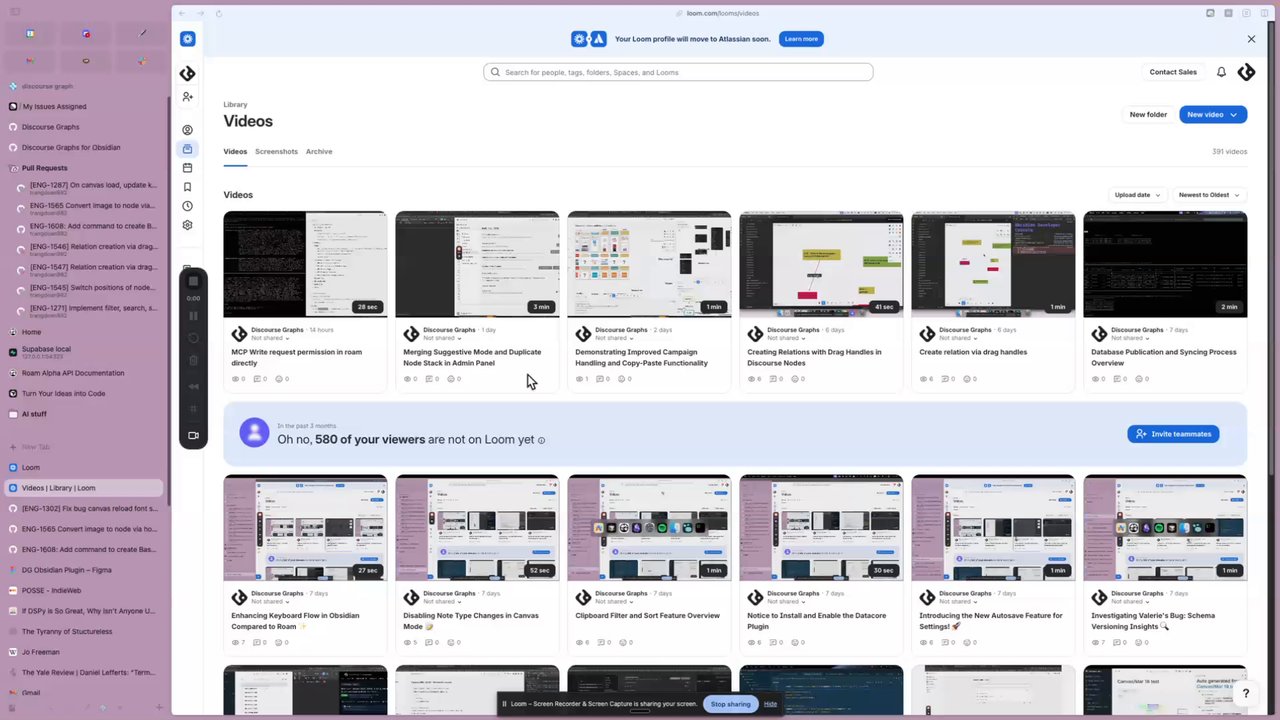
Task: Open the Loom home logo icon
Action: [187, 39]
